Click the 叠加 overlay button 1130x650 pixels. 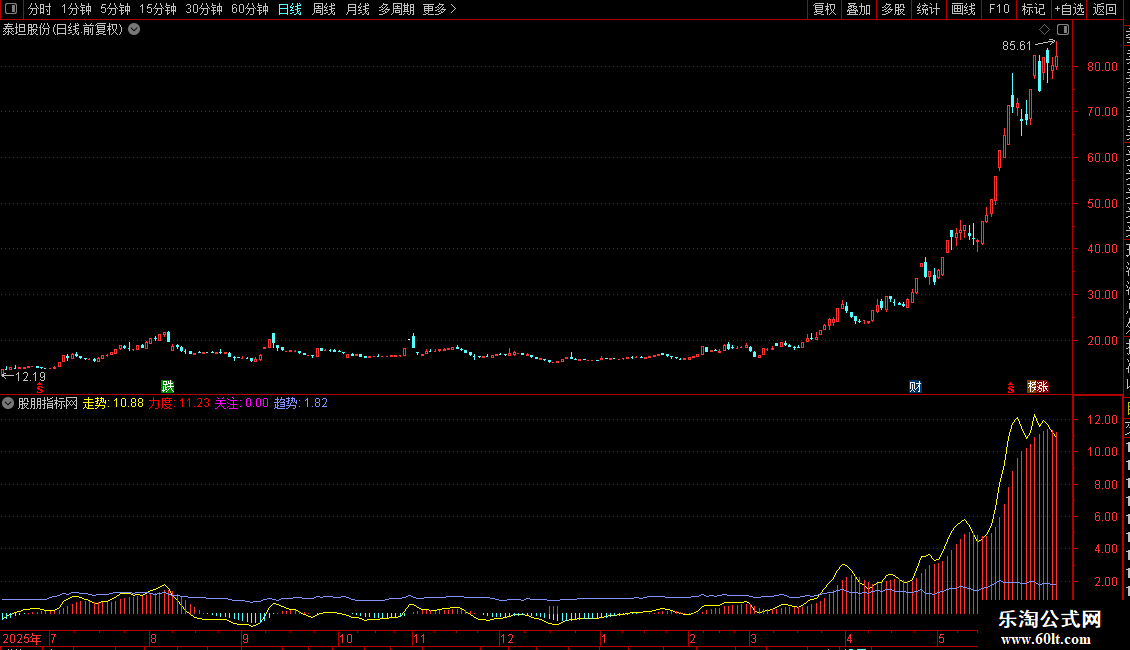[858, 9]
